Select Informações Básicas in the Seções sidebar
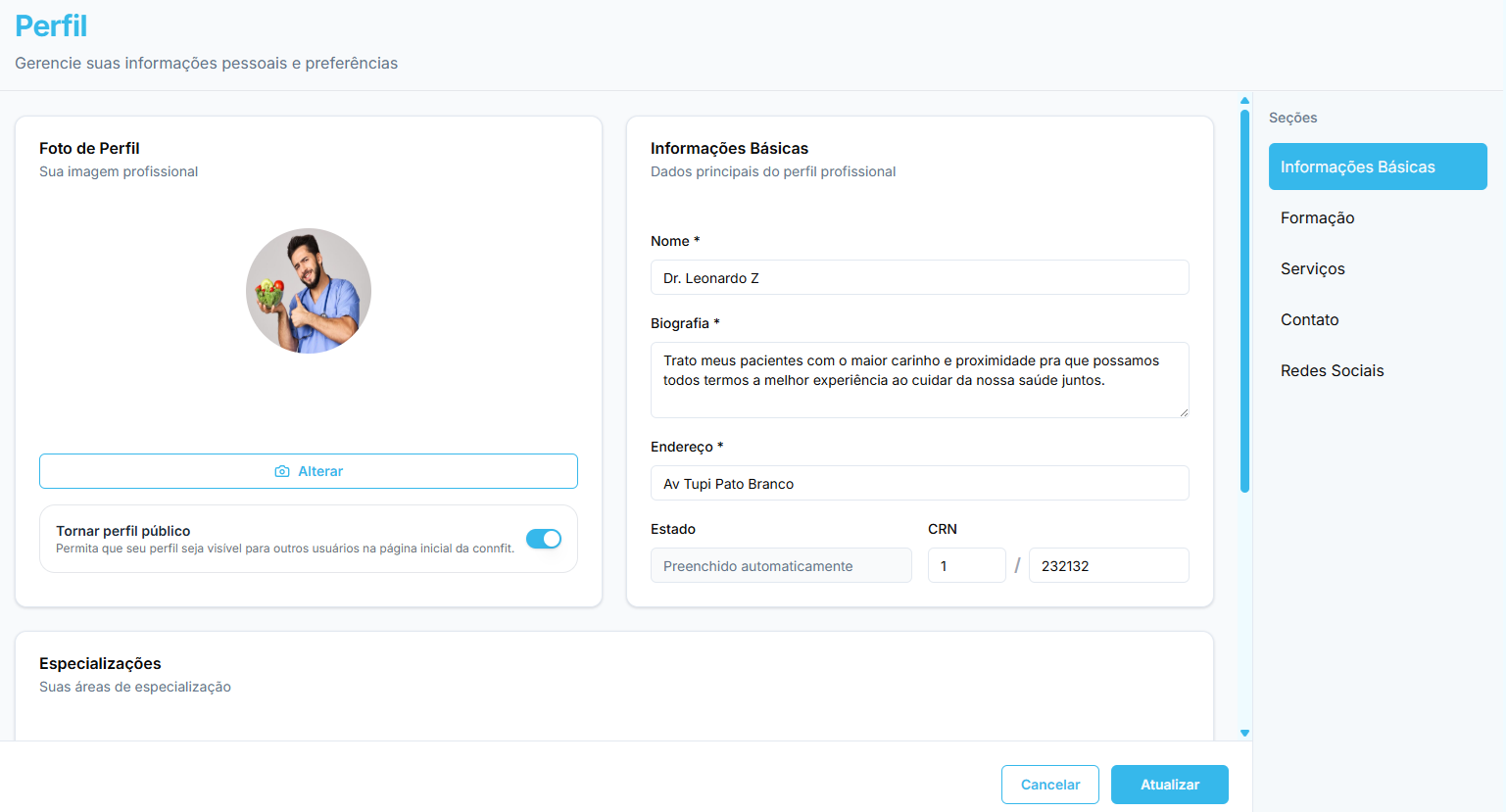The width and height of the screenshot is (1506, 812). [1377, 167]
